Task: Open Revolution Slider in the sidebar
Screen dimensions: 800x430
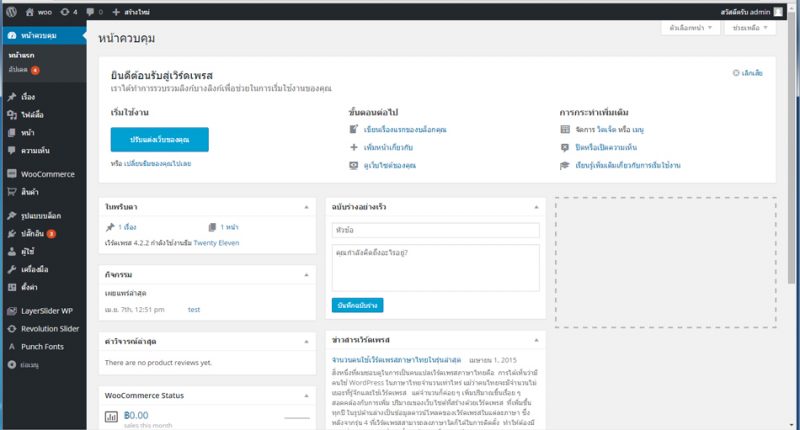Action: (x=49, y=328)
